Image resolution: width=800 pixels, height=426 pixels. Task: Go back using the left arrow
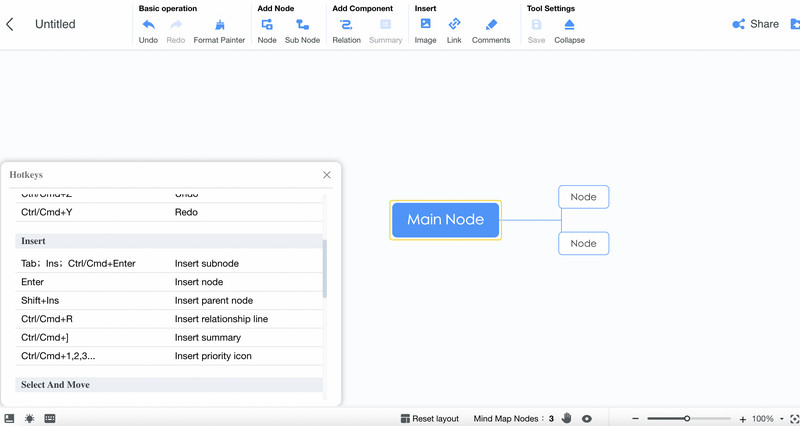click(10, 24)
